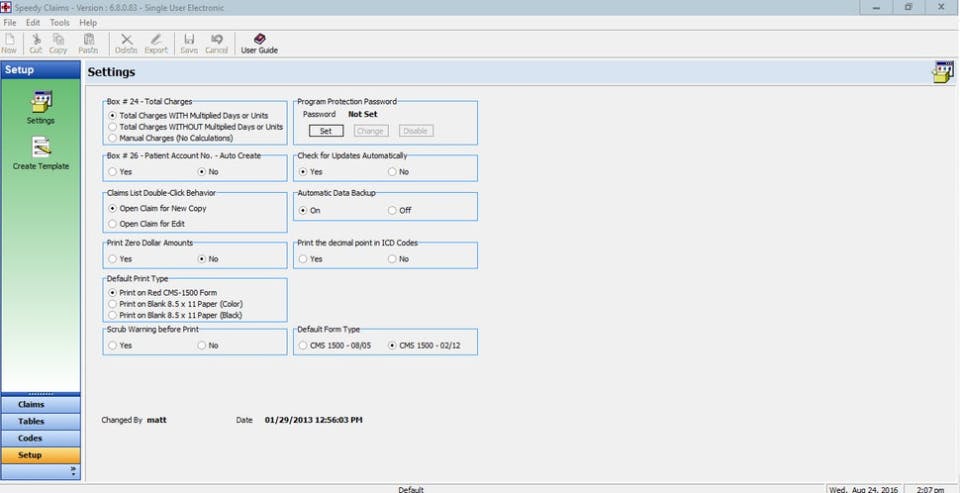960x493 pixels.
Task: Click the Change password button
Action: click(370, 131)
